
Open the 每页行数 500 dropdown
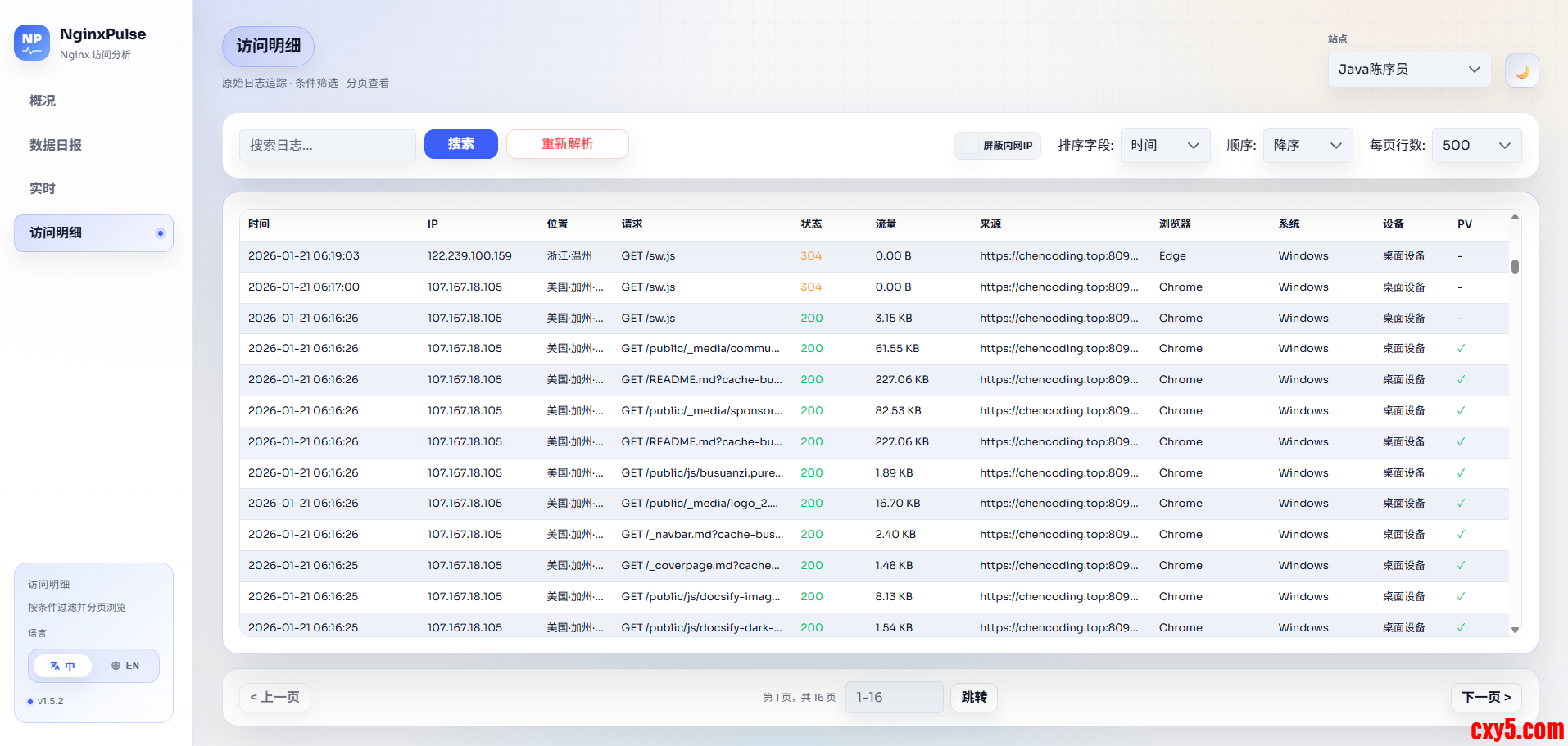(x=1476, y=146)
